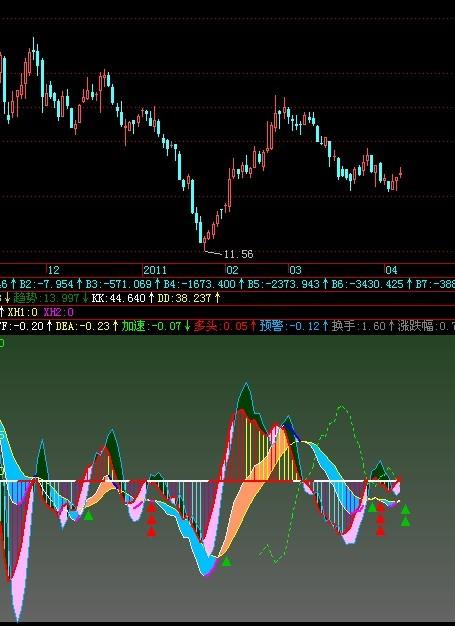Click the B4:-1673.400 indicator value

coord(200,284)
